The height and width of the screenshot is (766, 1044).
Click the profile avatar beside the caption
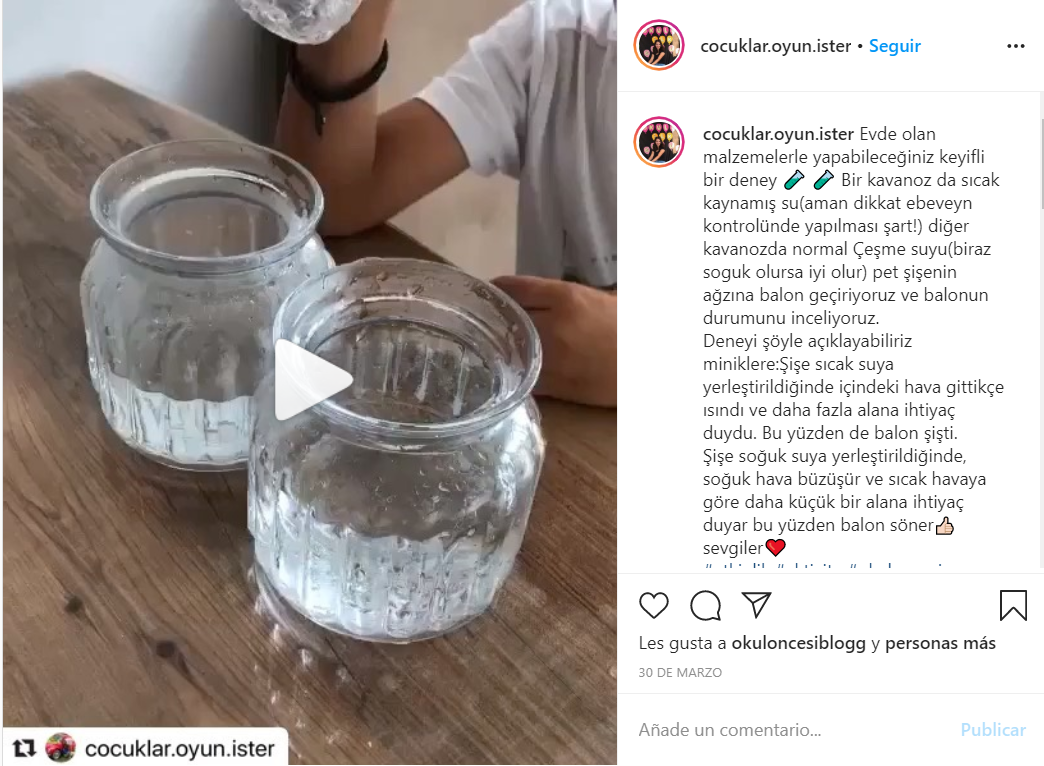click(x=658, y=142)
